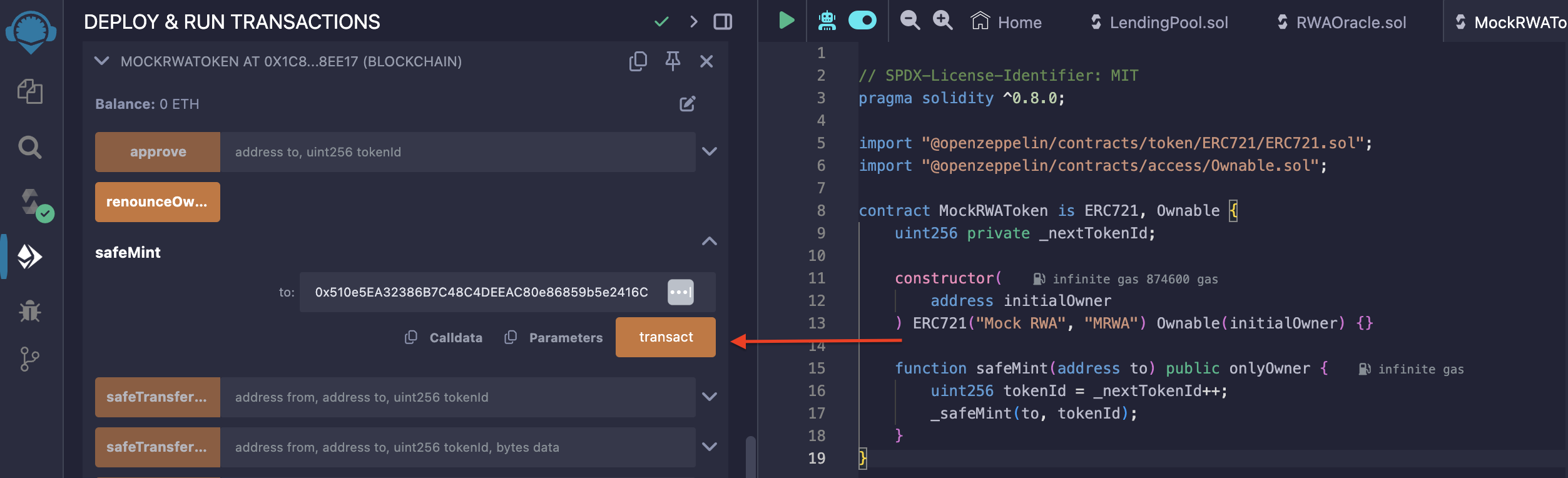Screen dimensions: 1568x478
Task: Switch to the LendingPool.sol tab
Action: (x=1158, y=22)
